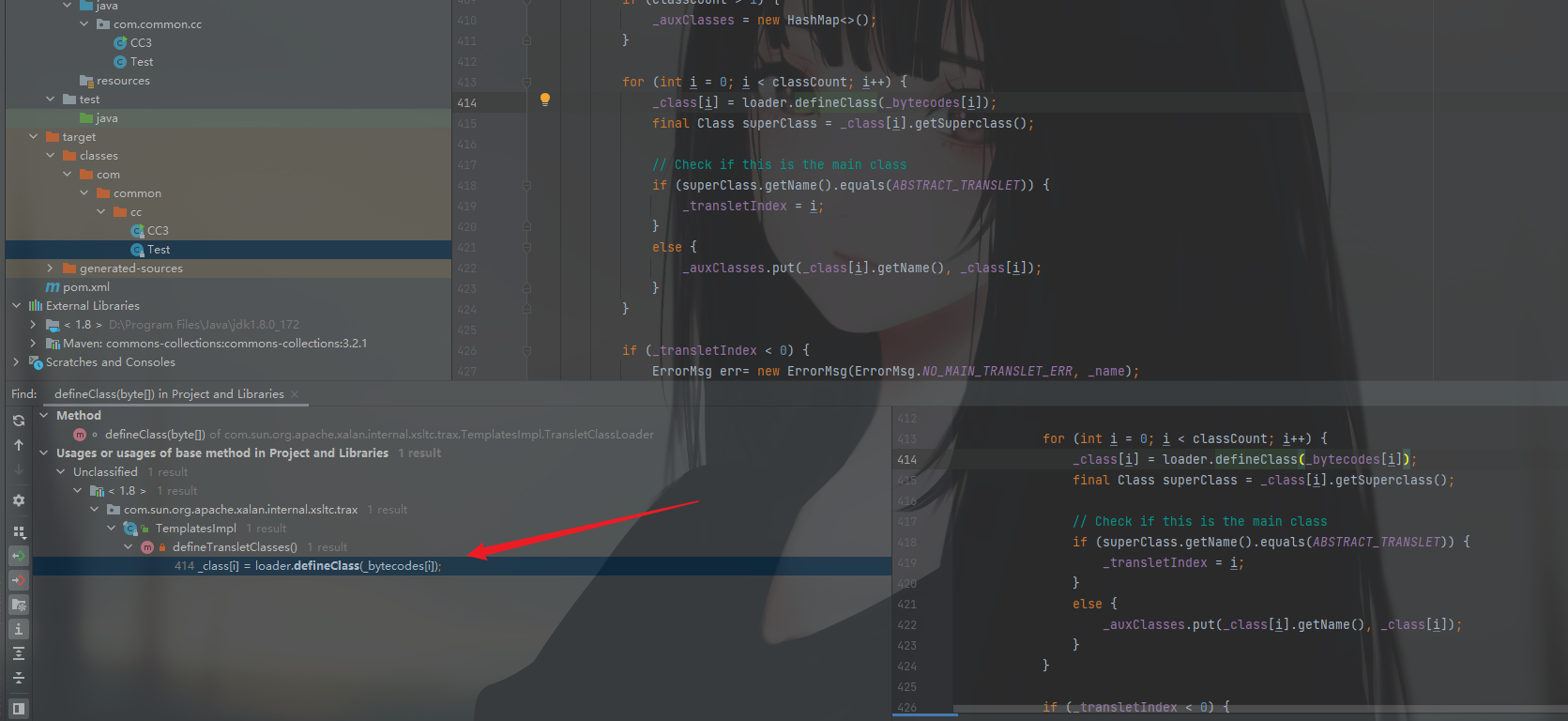
Task: Collapse the target folder
Action: tap(34, 137)
